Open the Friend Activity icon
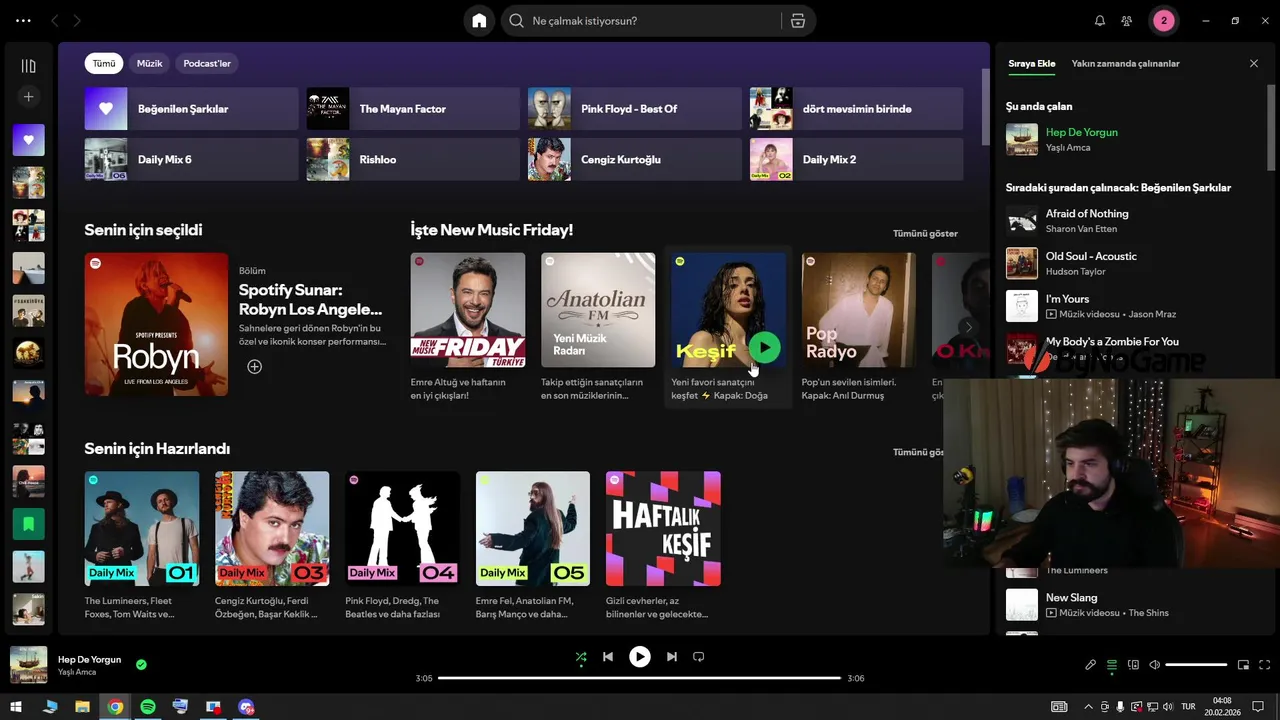Image resolution: width=1280 pixels, height=720 pixels. pos(1127,21)
